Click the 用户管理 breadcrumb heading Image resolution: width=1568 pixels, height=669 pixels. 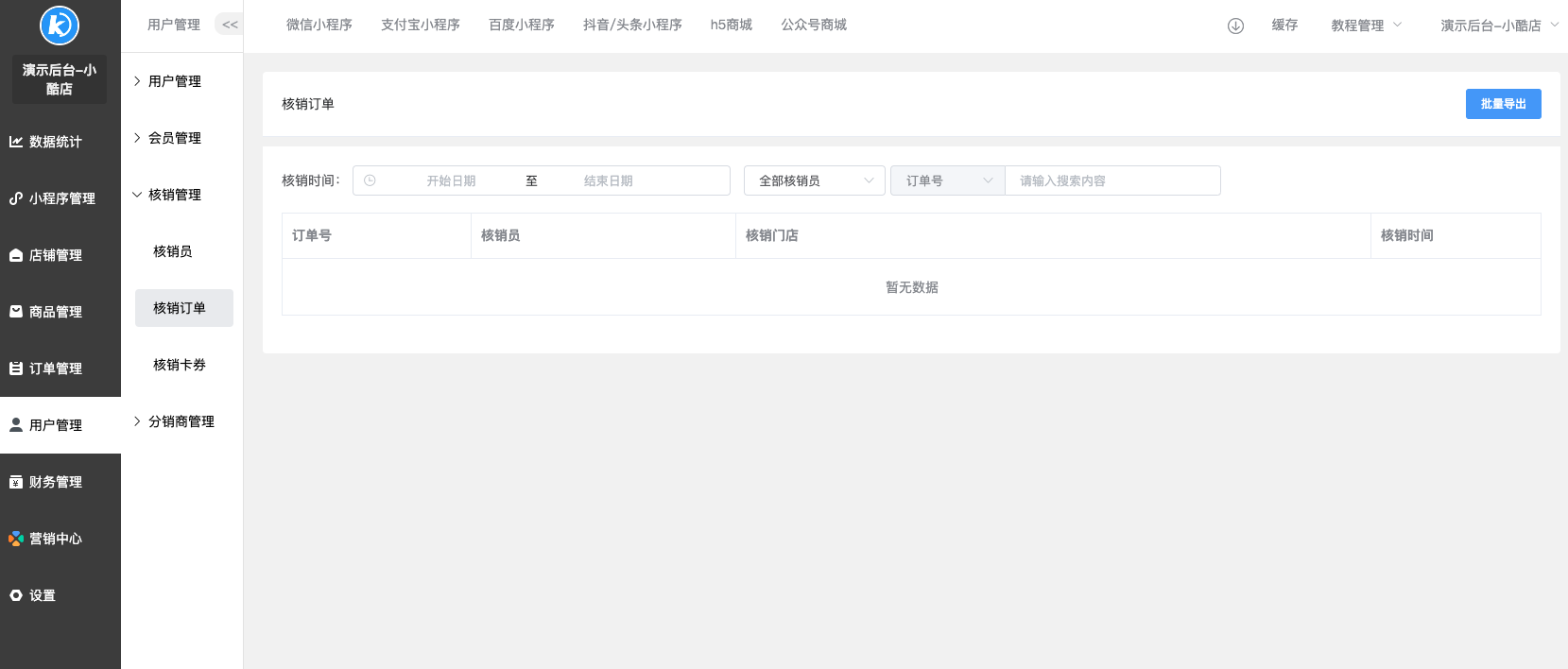pyautogui.click(x=174, y=25)
